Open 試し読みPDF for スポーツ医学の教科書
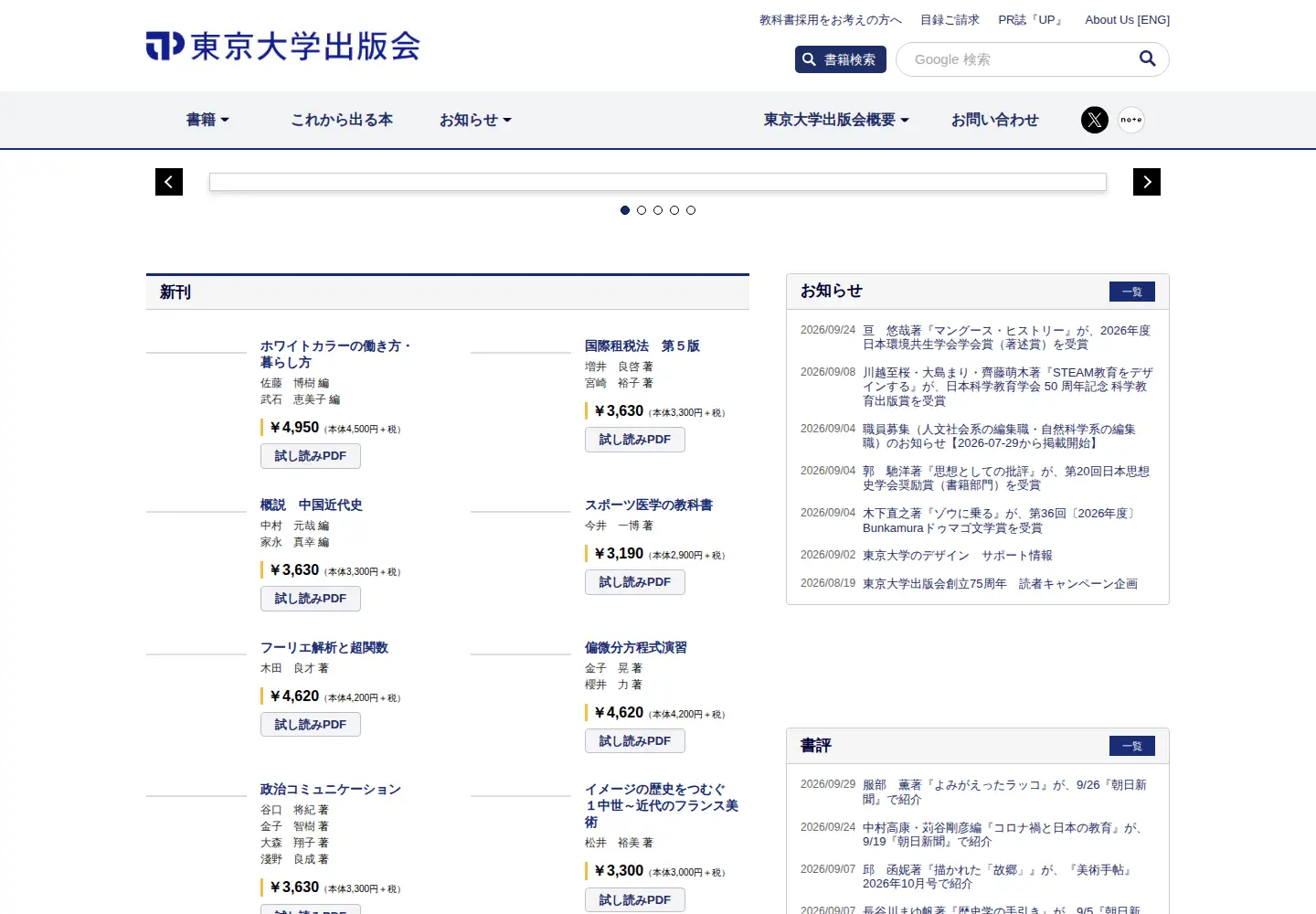 [635, 582]
